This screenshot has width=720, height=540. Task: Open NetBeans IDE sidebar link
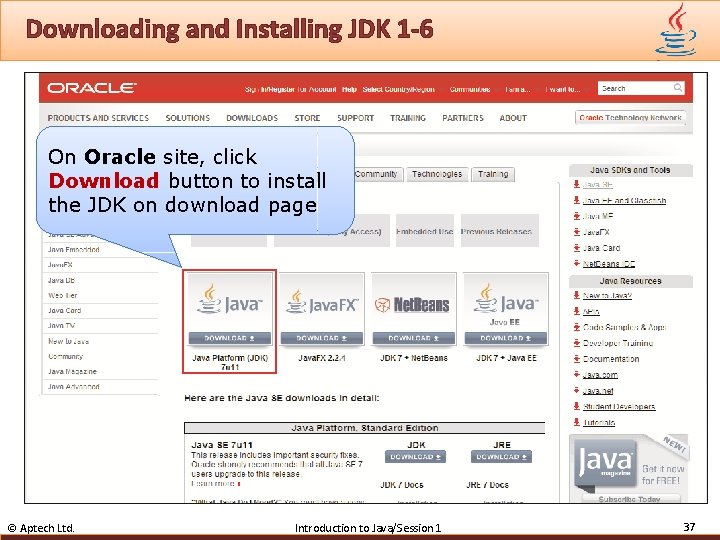coord(609,264)
